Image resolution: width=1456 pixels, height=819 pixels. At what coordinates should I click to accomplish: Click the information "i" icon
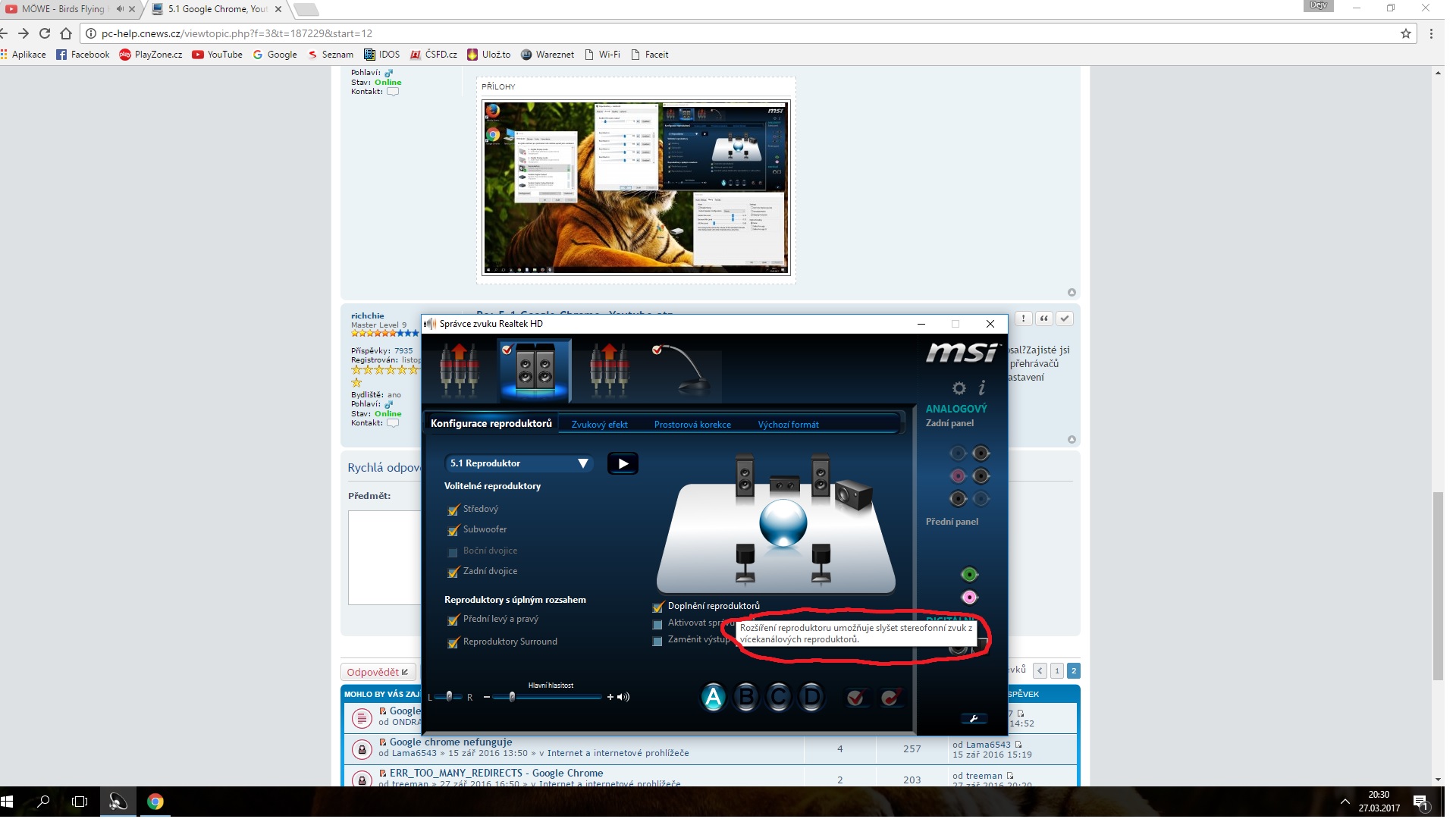(981, 388)
